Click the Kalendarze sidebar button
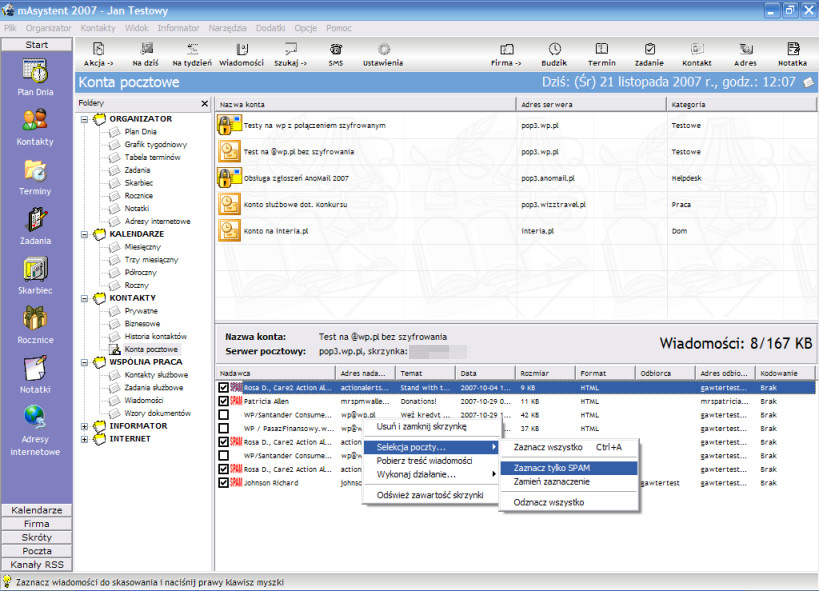Screen dimensions: 819x591 (37, 510)
